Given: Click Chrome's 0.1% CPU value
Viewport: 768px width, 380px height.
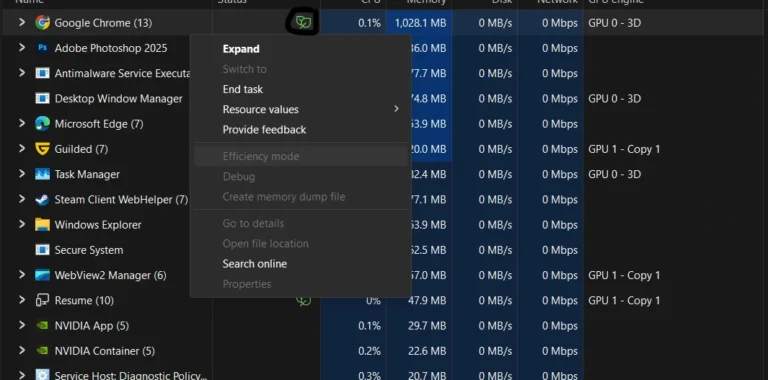Looking at the screenshot, I should (369, 23).
